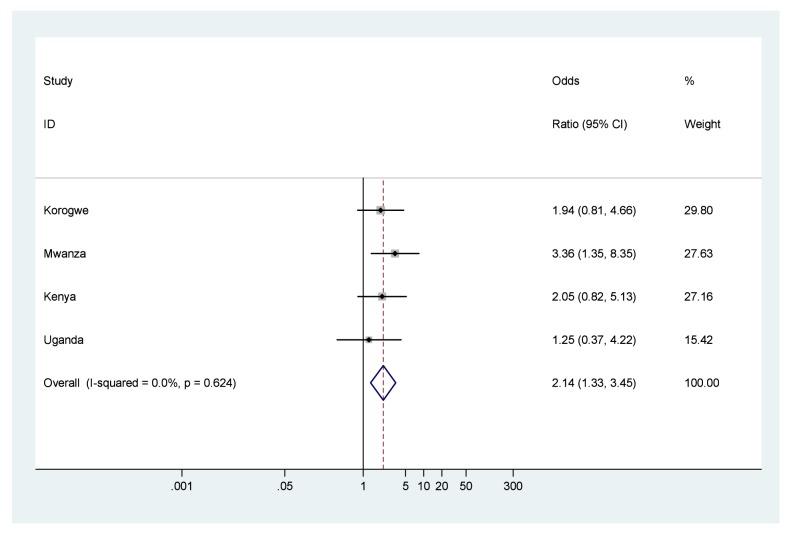This screenshot has height=539, width=787.
Task: Click the .001 axis tick label
Action: click(181, 486)
